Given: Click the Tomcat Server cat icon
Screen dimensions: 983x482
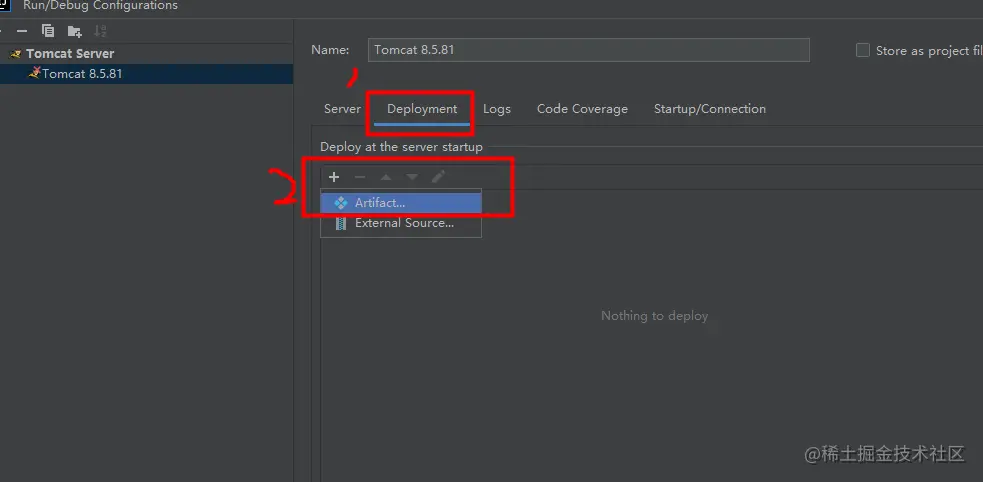Looking at the screenshot, I should [16, 54].
